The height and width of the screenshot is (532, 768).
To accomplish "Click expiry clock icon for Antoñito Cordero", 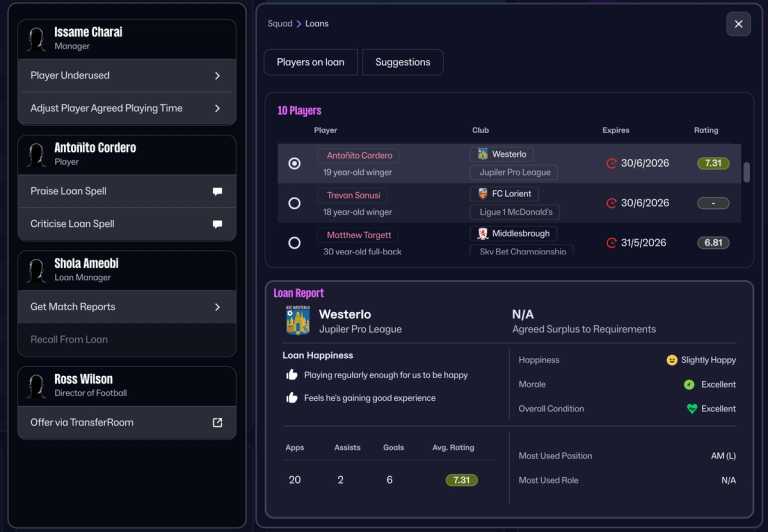I will [611, 163].
